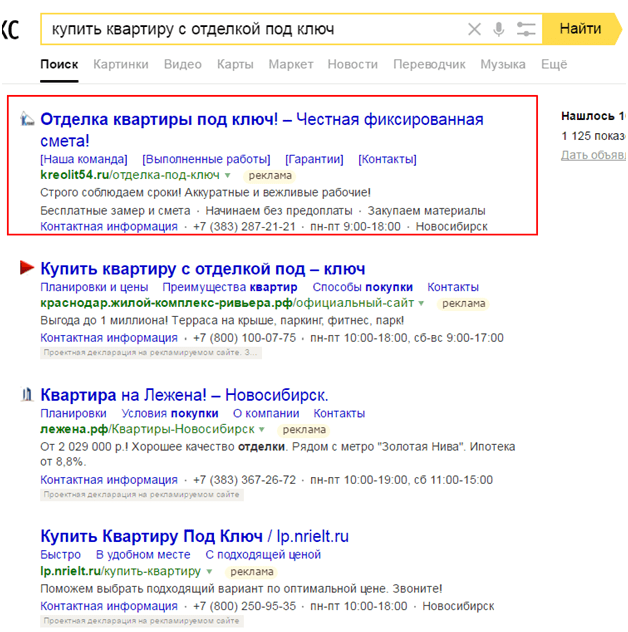Viewport: 628px width, 632px height.
Task: Open Контактная информация with +7 (800) 100-07-75
Action: (x=109, y=338)
